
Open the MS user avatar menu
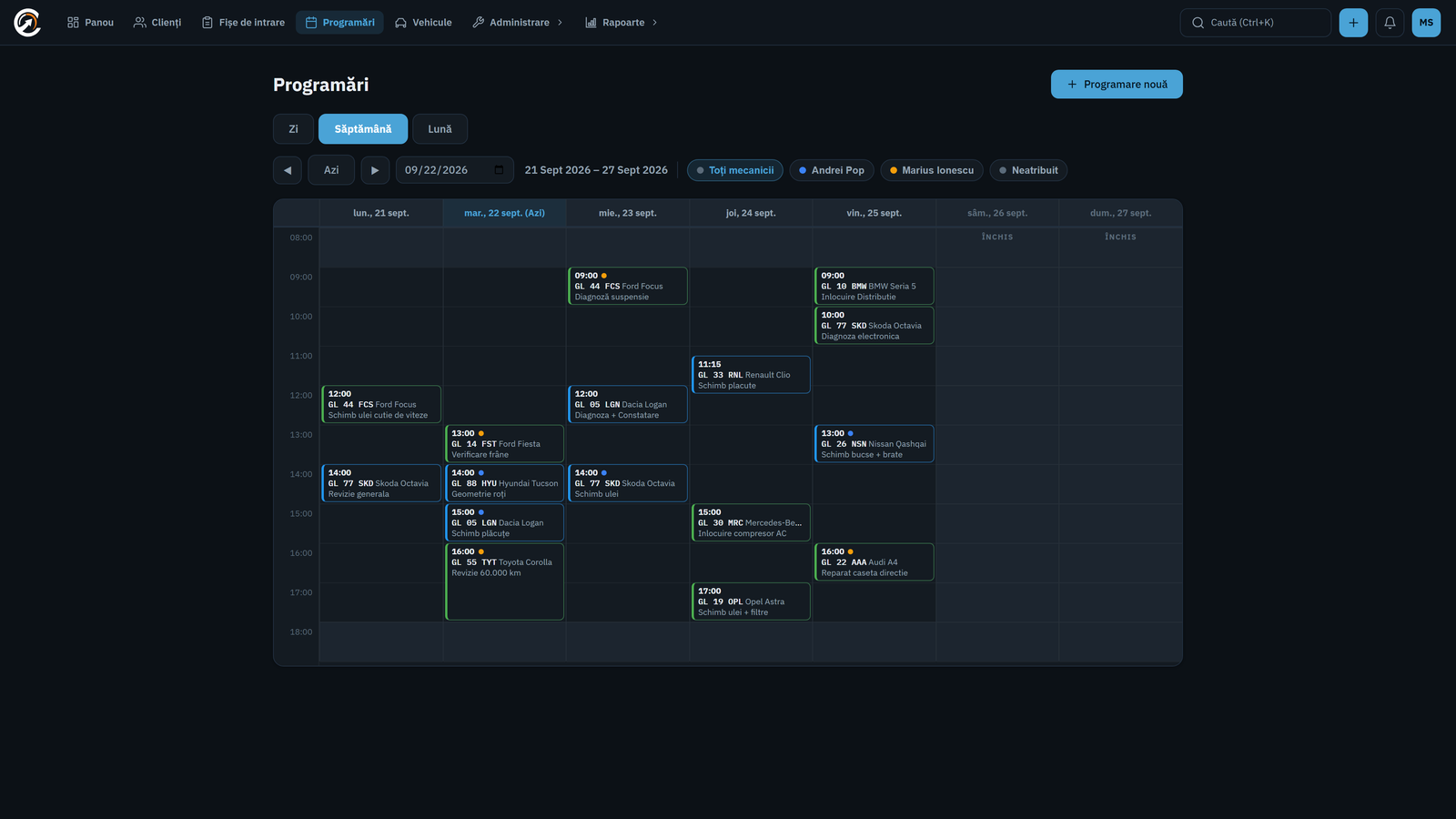[1426, 23]
